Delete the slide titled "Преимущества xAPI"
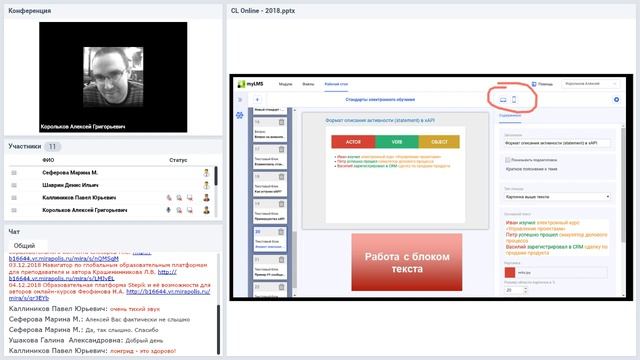This screenshot has width=640, height=360. tap(281, 204)
